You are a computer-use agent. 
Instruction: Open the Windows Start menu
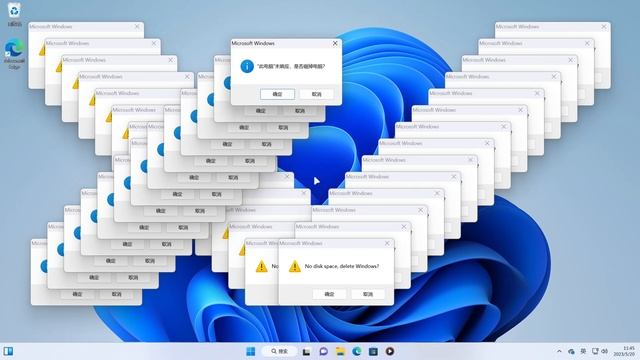(251, 351)
